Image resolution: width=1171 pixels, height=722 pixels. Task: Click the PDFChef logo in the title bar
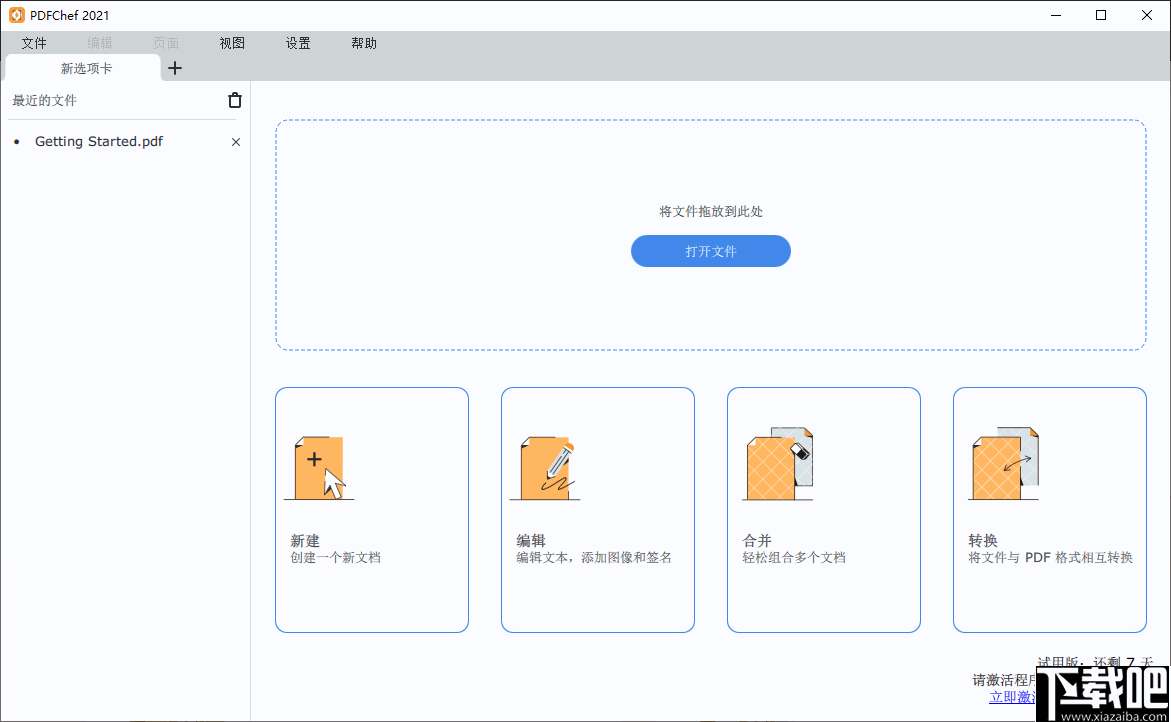click(15, 14)
